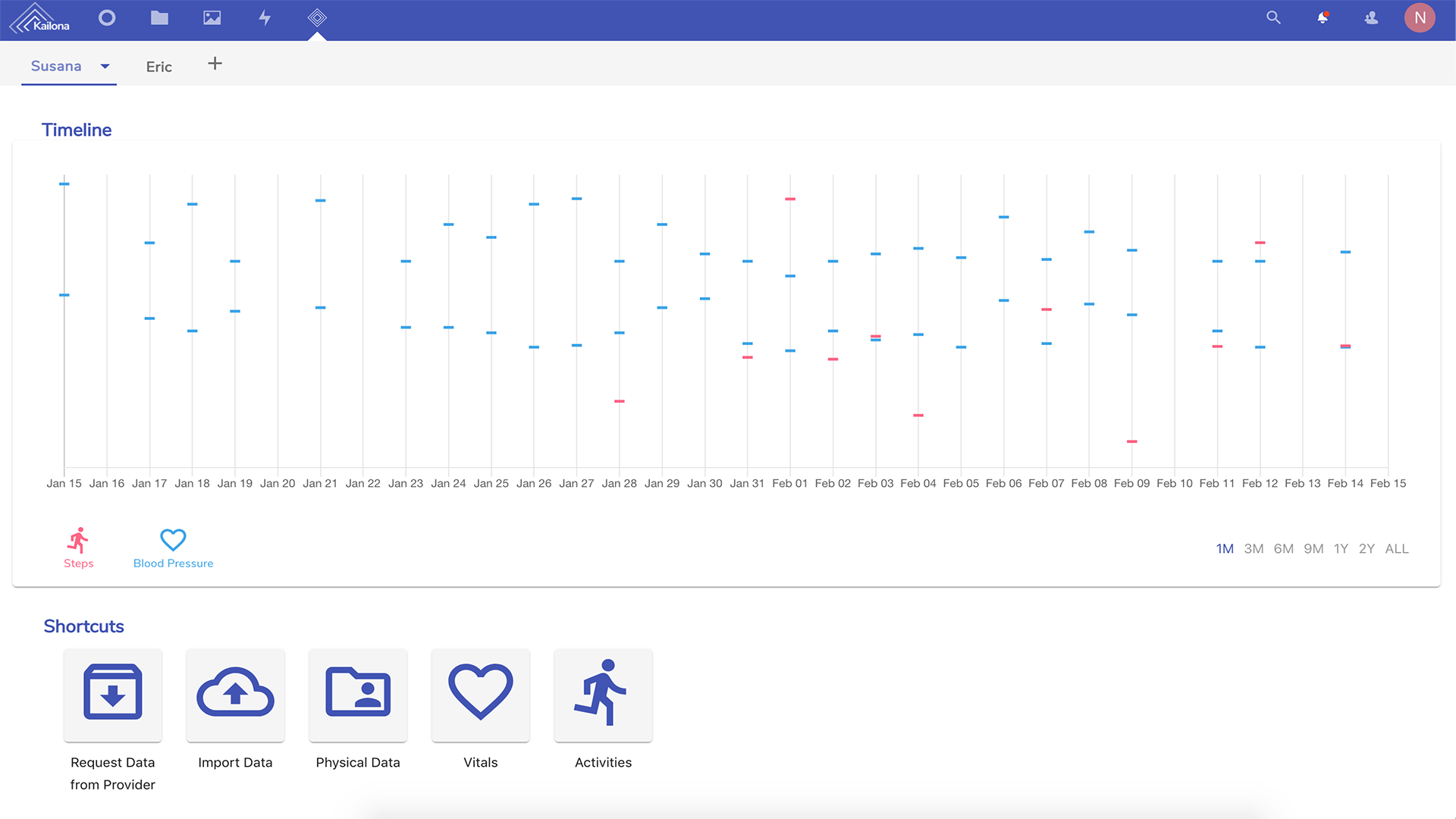This screenshot has width=1456, height=819.
Task: Open Request Data from Provider shortcut
Action: click(x=113, y=695)
